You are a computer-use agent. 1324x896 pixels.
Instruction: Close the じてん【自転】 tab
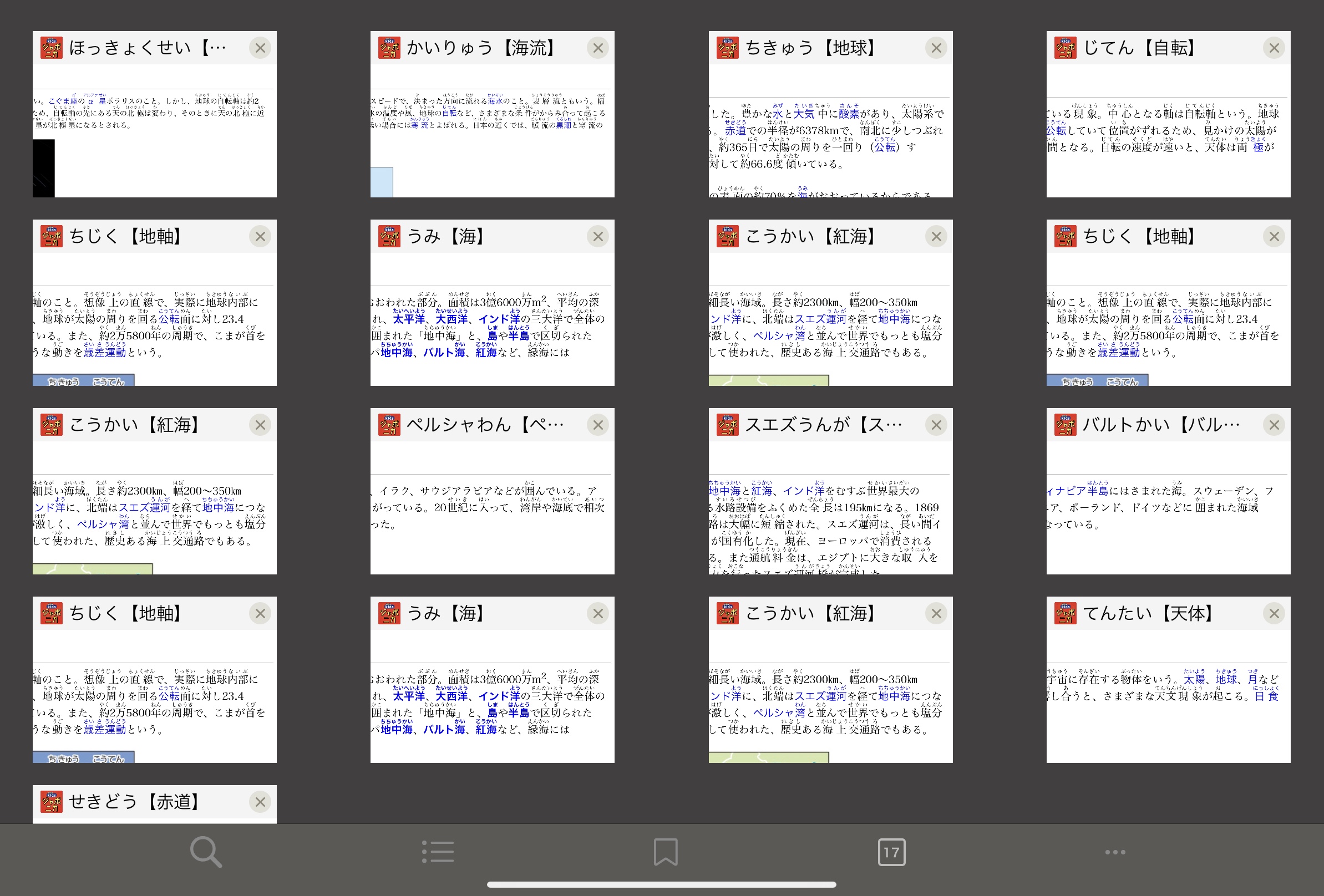click(1275, 48)
